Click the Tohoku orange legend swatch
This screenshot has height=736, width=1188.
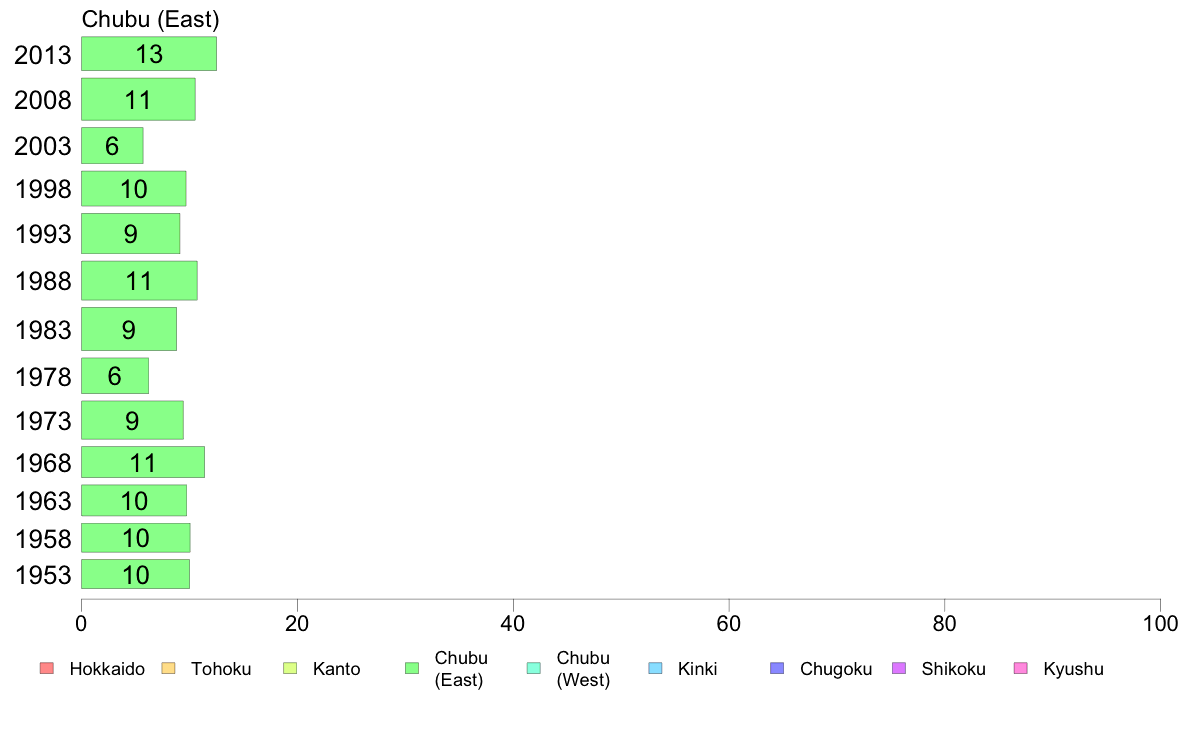[x=168, y=669]
